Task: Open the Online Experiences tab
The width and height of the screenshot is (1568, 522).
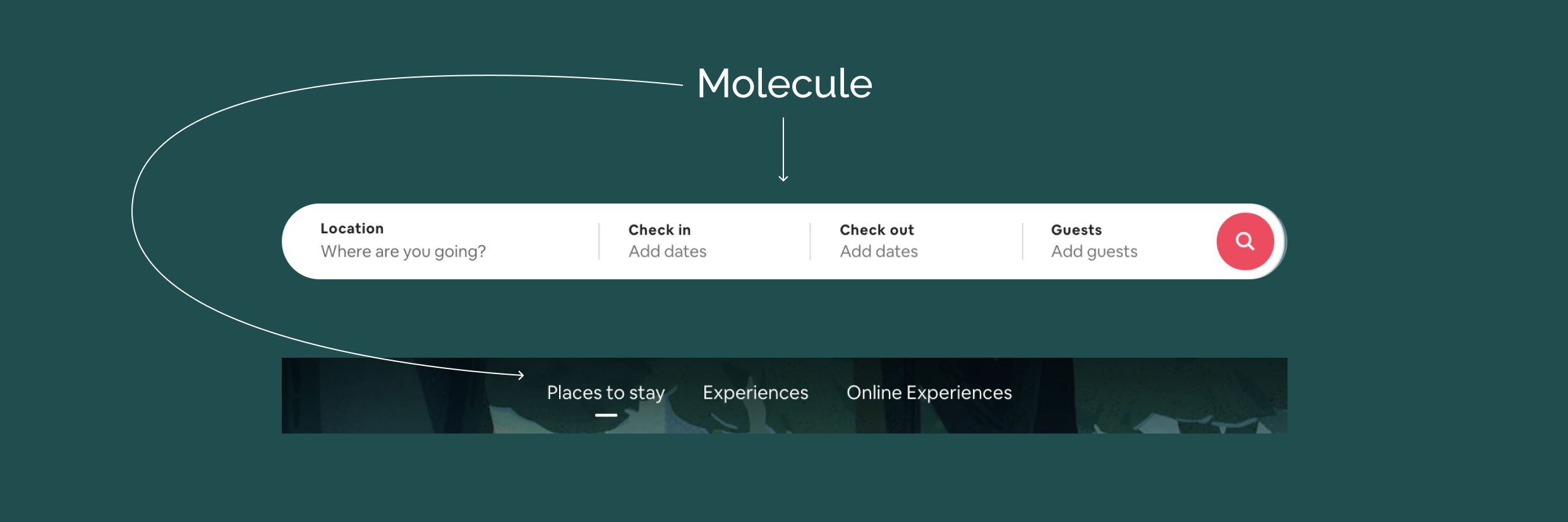Action: click(x=929, y=393)
